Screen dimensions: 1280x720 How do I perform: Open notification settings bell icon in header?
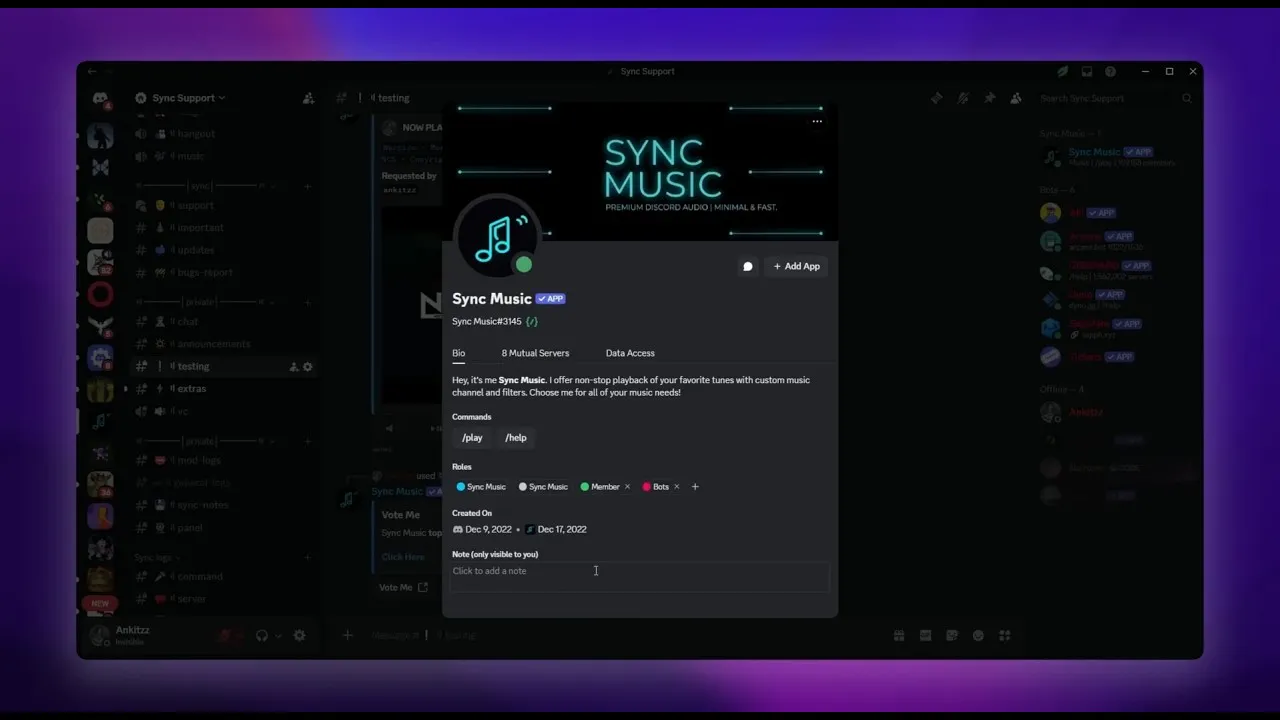tap(963, 98)
